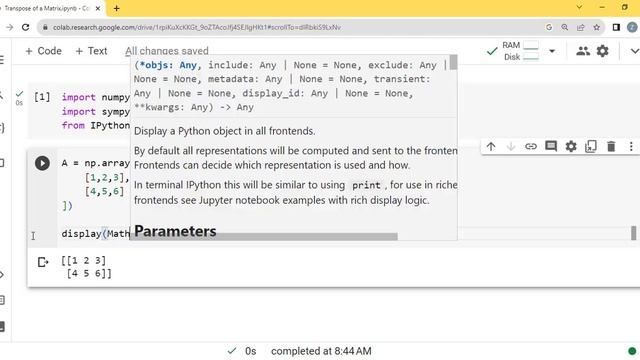Screen dimensions: 640x360
Task: Open cell editor settings gear
Action: click(x=571, y=146)
